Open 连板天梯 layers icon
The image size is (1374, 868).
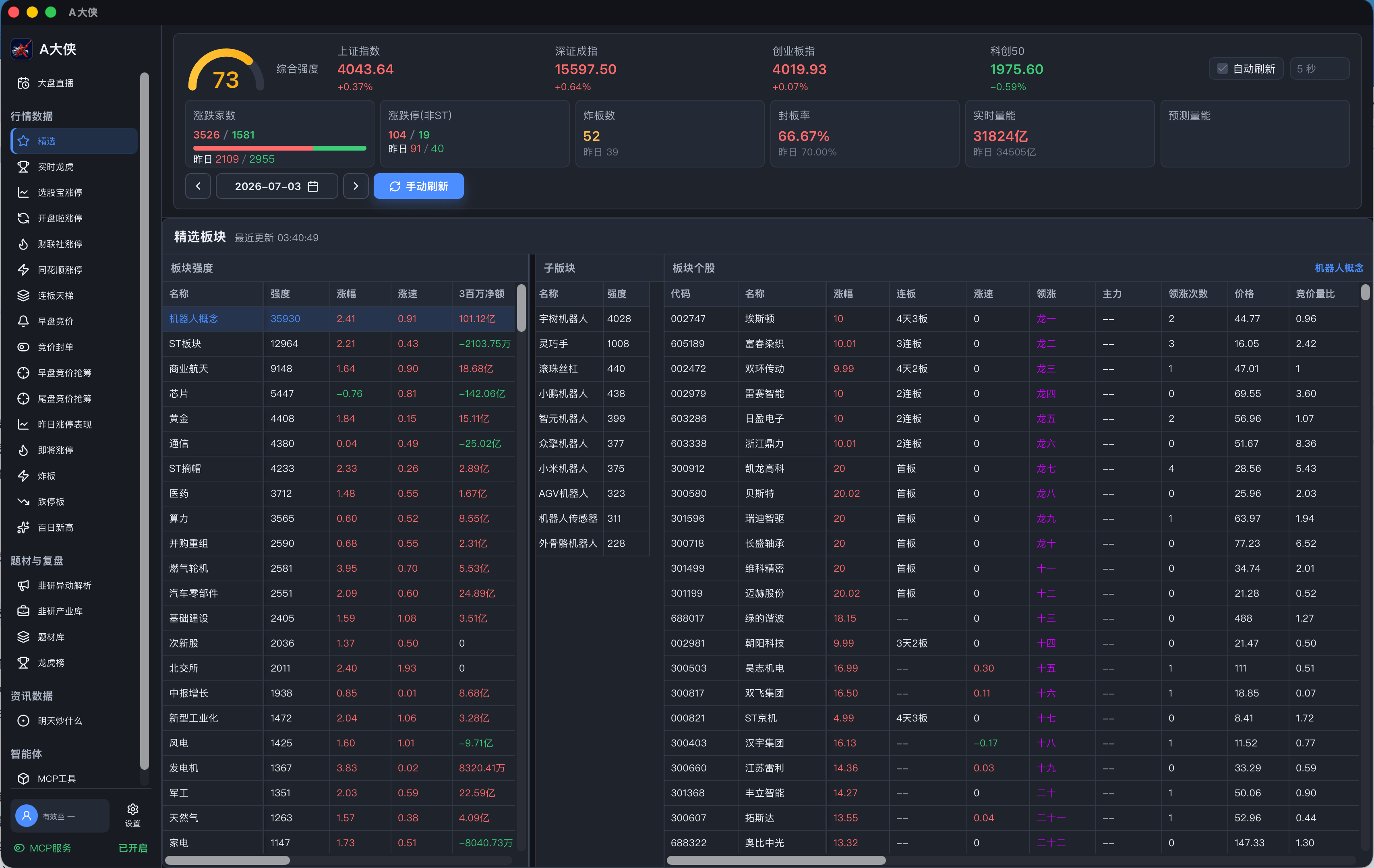[x=23, y=296]
